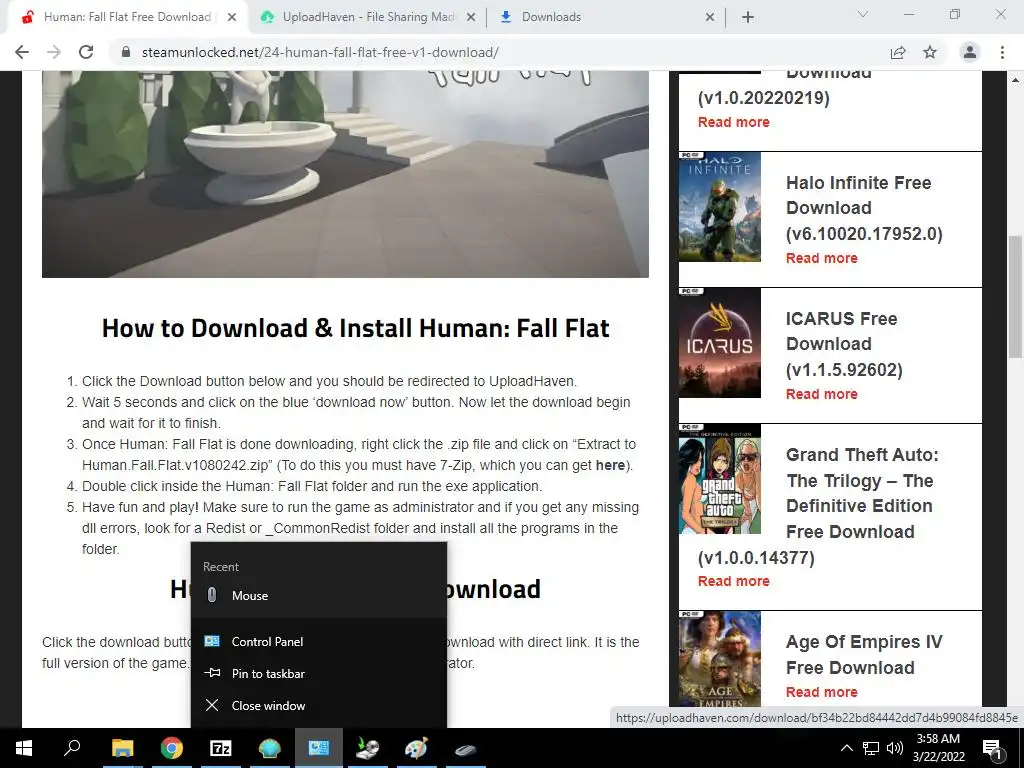Choose Control Panel from jump list

pos(319,641)
